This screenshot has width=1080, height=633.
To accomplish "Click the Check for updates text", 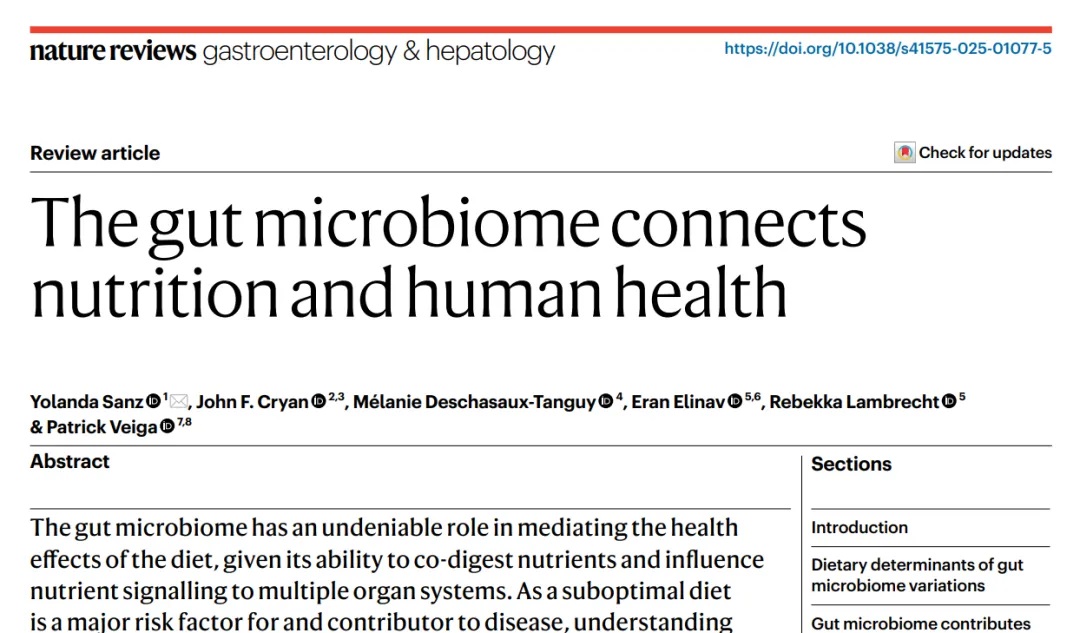I will click(x=985, y=153).
